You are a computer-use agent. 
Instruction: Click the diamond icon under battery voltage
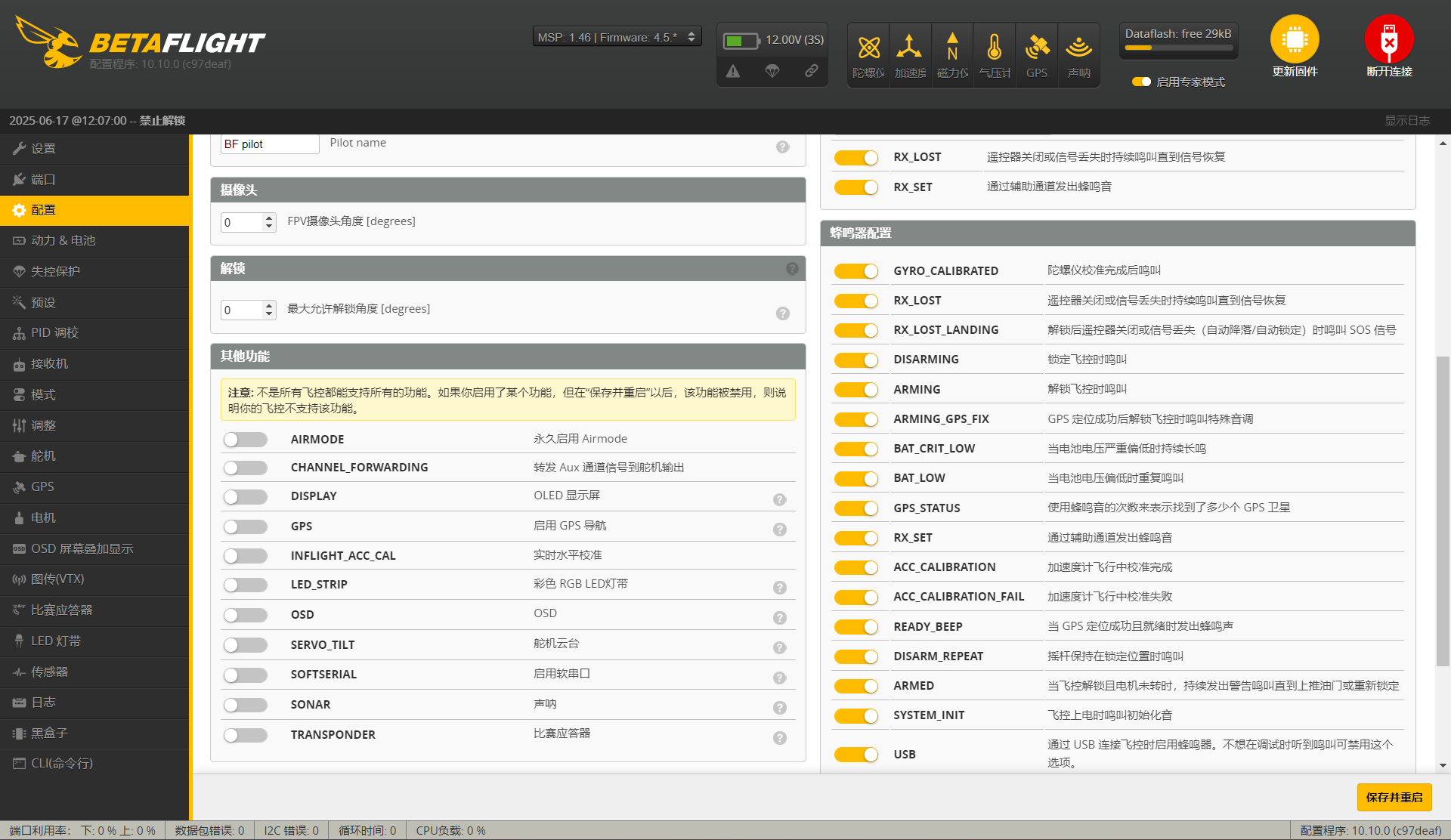point(772,71)
